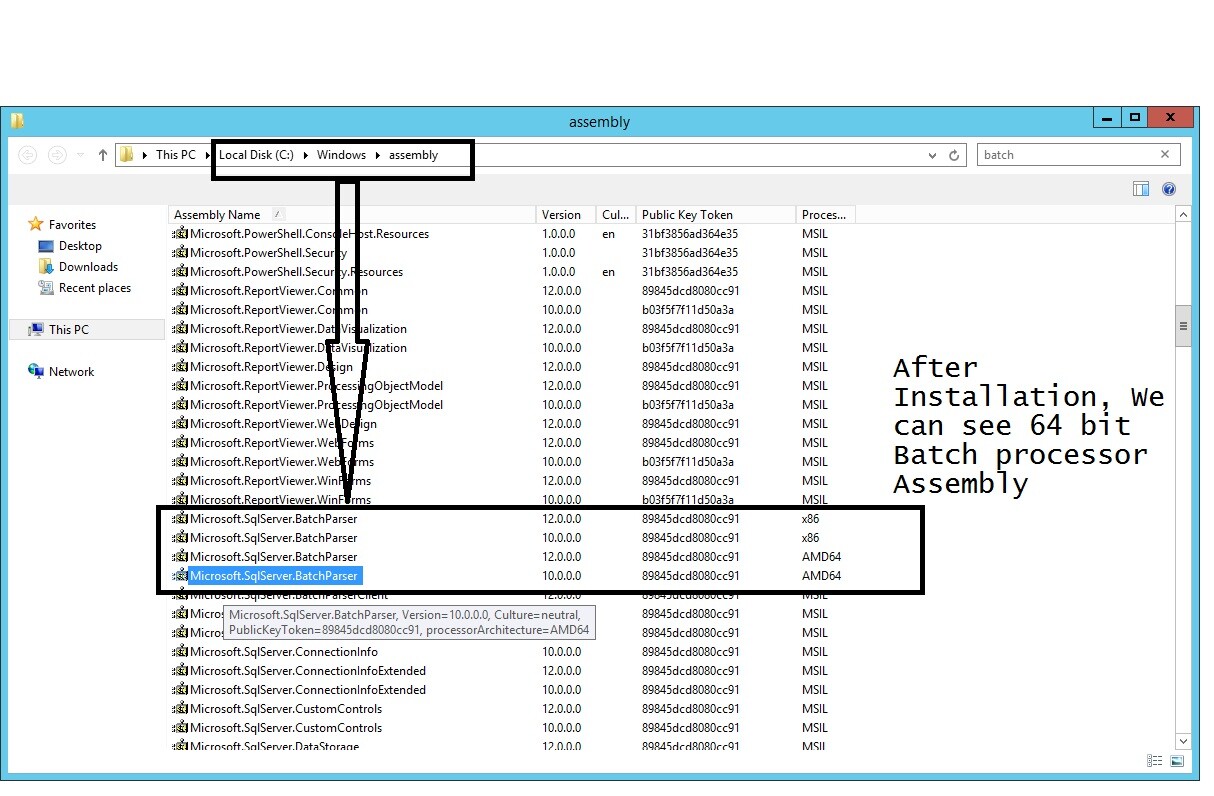Sort by Culture column header

coord(617,215)
